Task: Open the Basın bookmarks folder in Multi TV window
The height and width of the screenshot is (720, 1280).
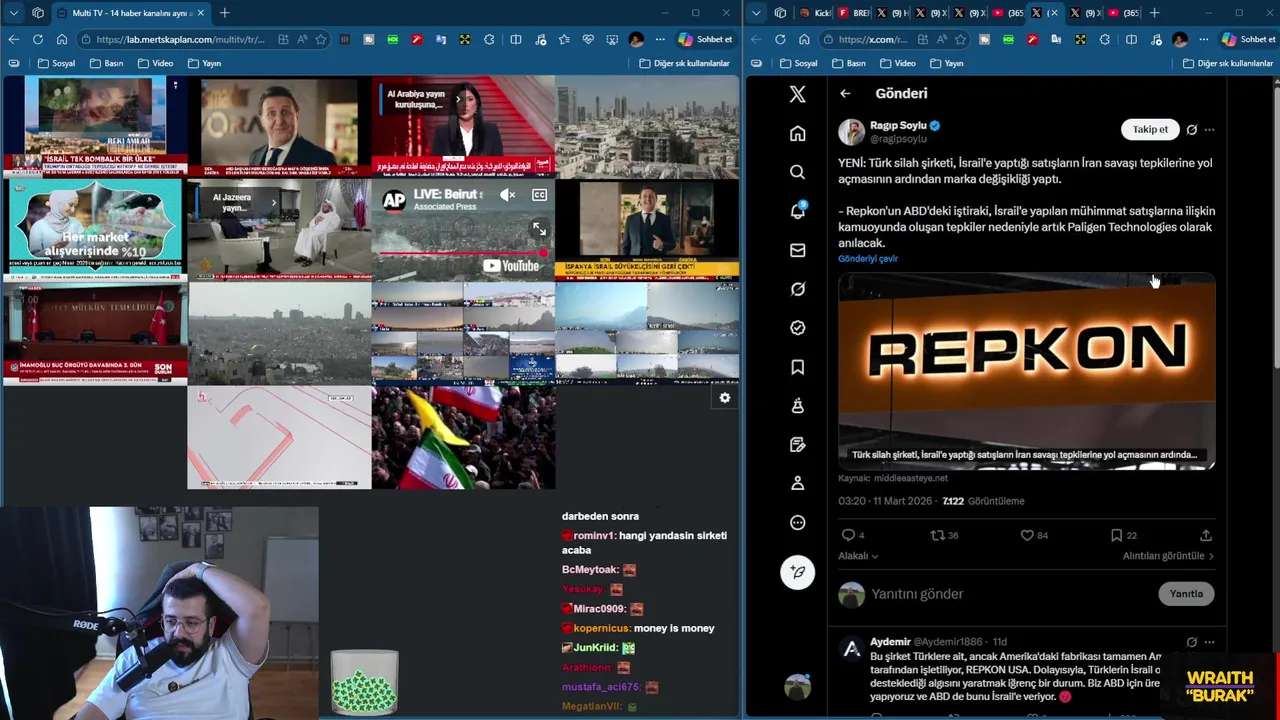Action: 106,63
